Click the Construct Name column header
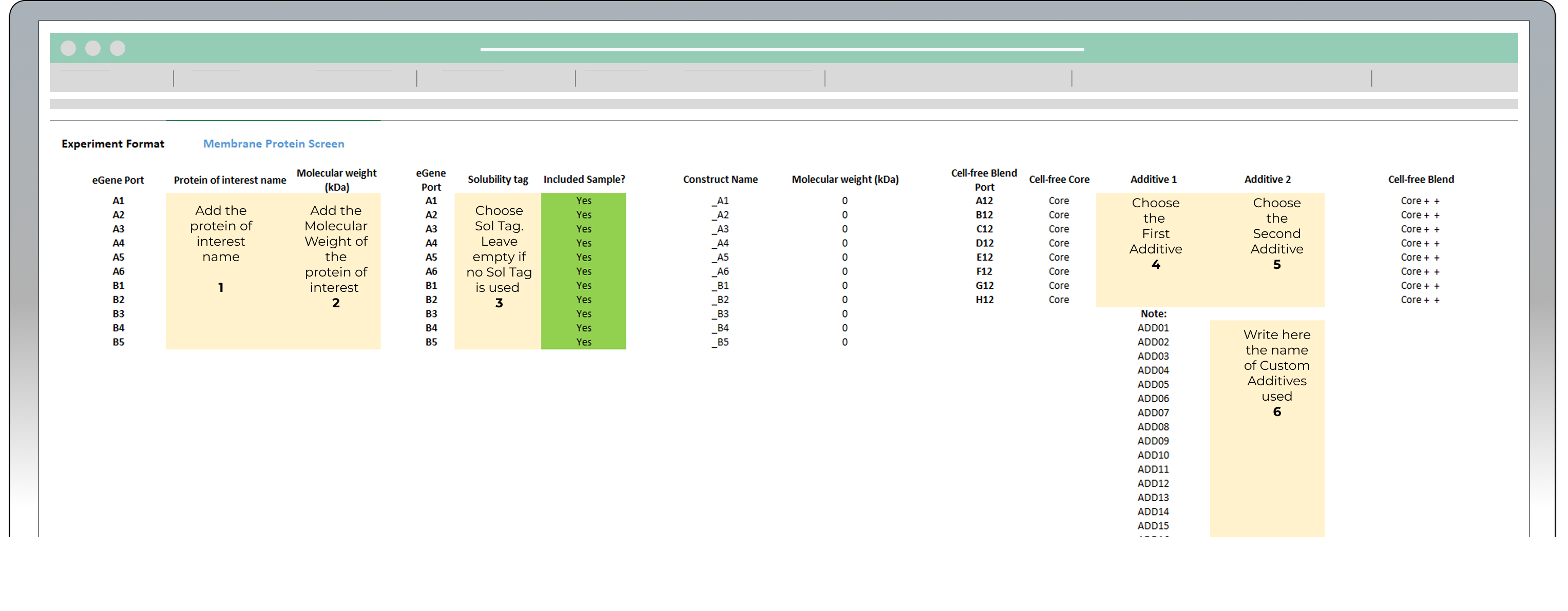Screen dimensions: 1568x611 [x=720, y=180]
